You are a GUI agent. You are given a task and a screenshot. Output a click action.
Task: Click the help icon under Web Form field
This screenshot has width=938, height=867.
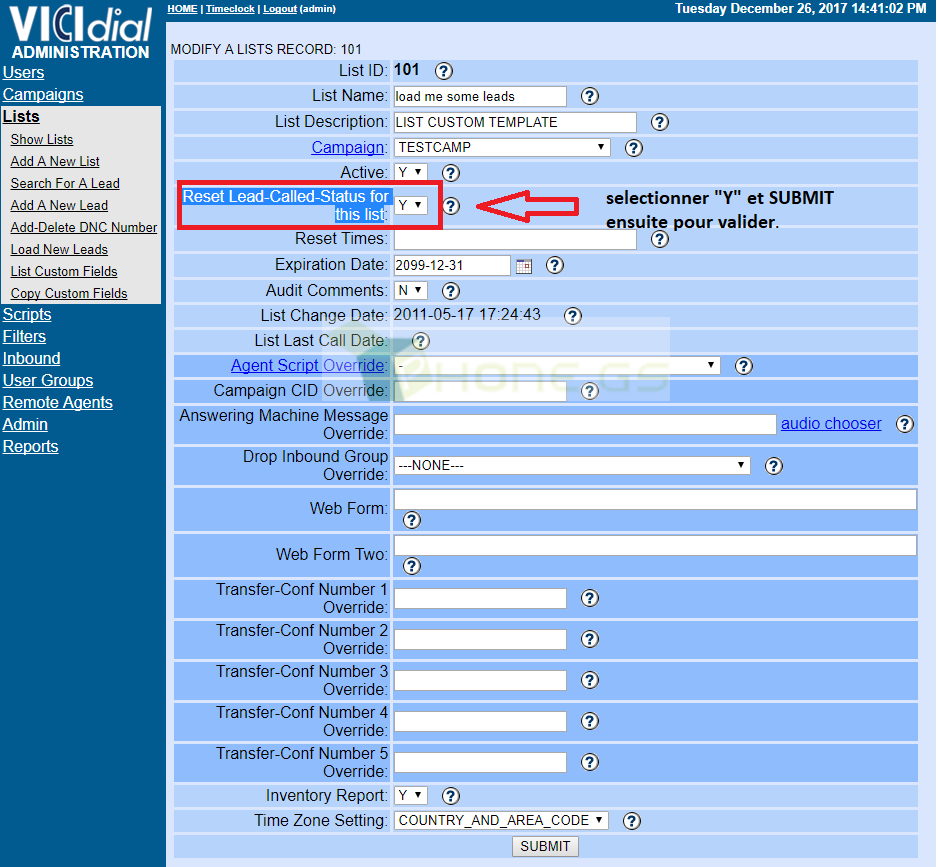[x=412, y=520]
